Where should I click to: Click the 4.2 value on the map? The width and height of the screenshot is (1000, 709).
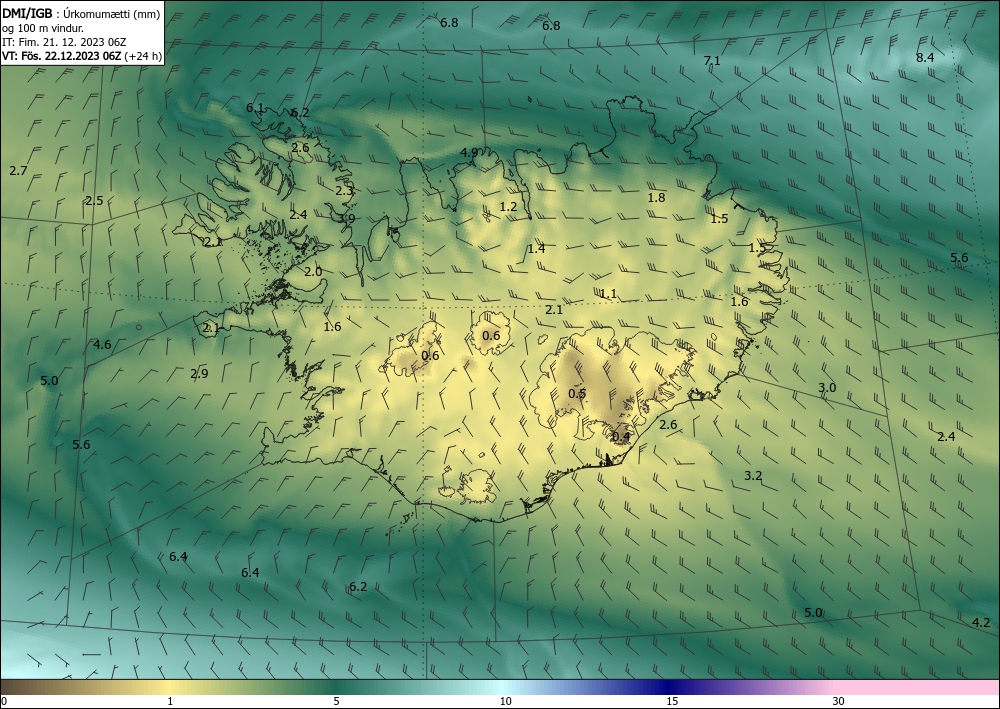(982, 623)
